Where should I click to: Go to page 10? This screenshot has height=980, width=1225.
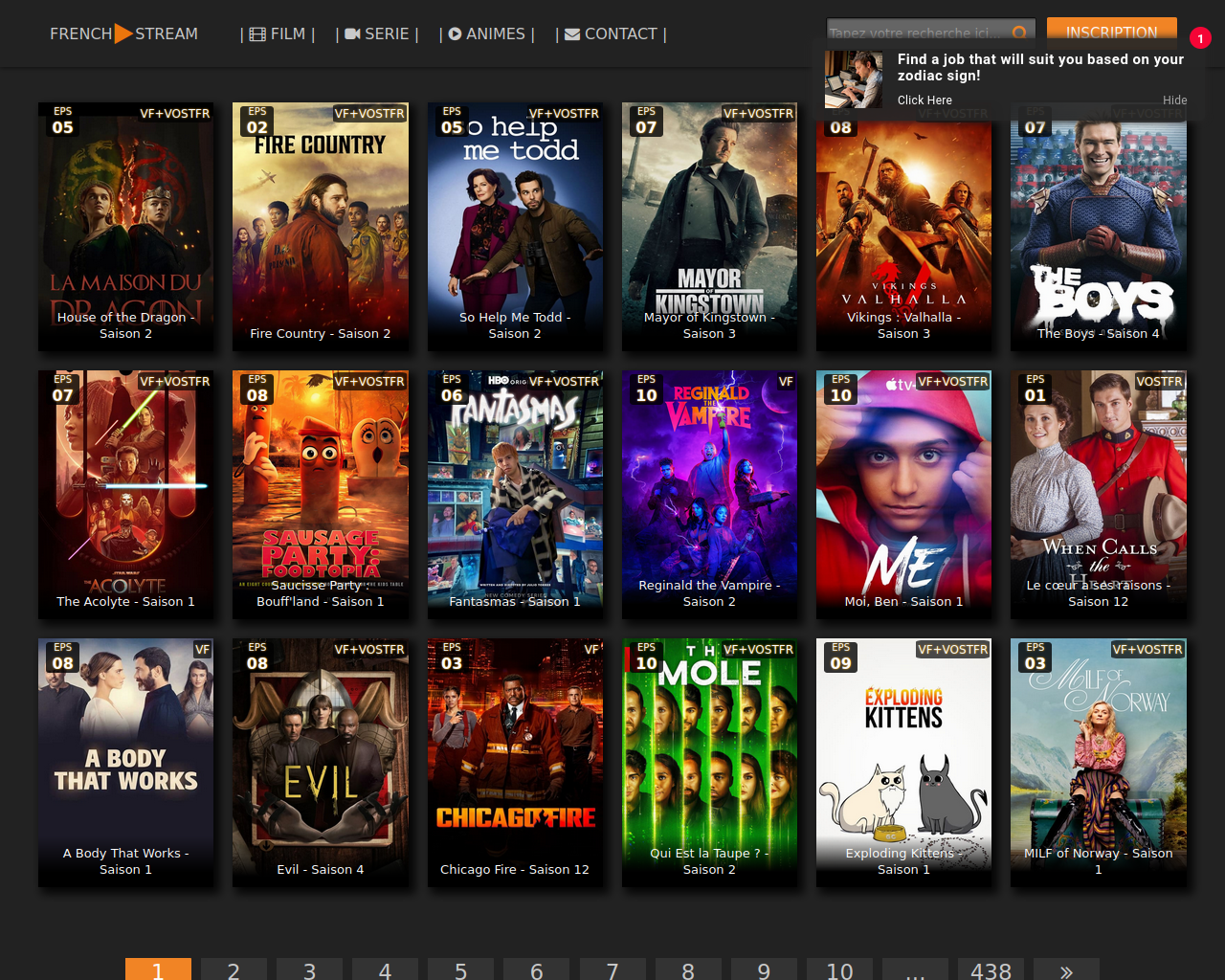tap(839, 969)
